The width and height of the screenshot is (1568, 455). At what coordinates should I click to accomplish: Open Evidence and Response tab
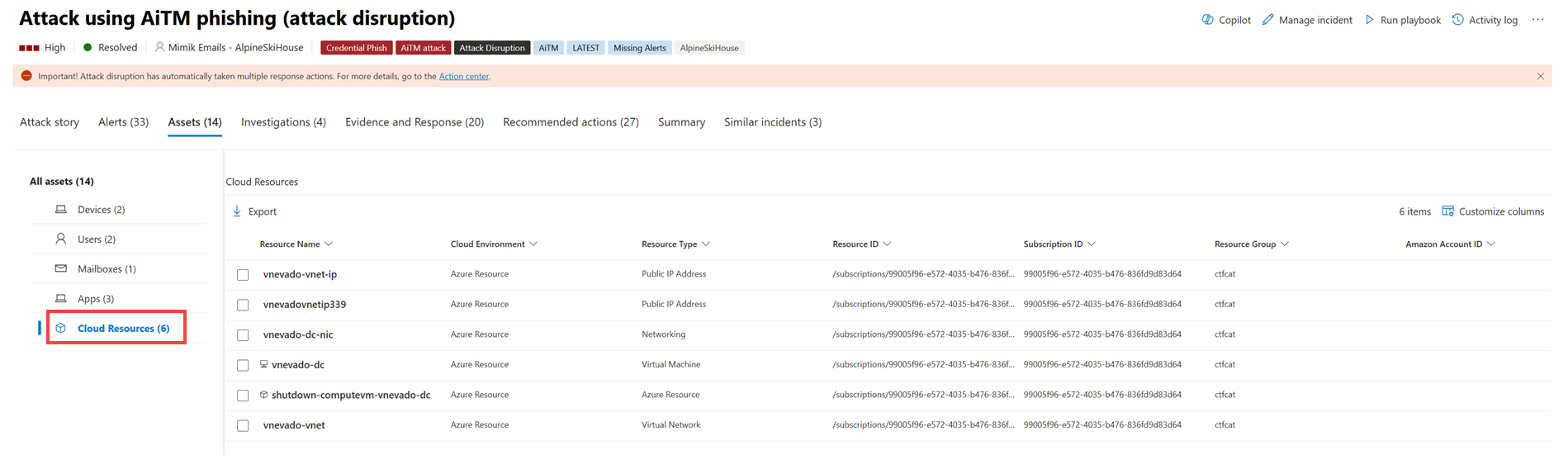tap(414, 122)
